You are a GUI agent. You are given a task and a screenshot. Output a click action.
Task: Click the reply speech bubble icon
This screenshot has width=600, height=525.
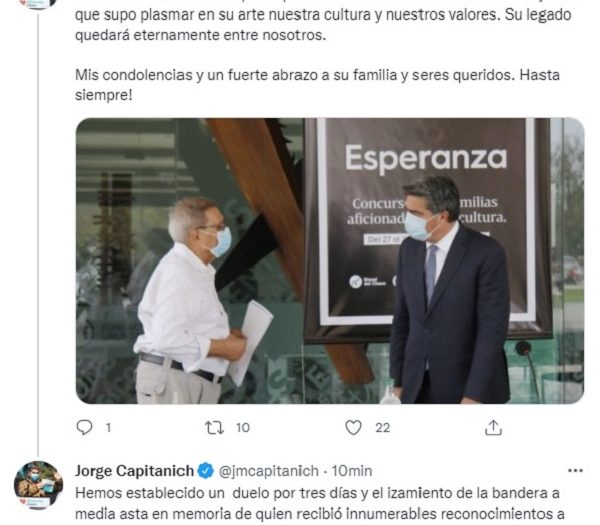[84, 427]
